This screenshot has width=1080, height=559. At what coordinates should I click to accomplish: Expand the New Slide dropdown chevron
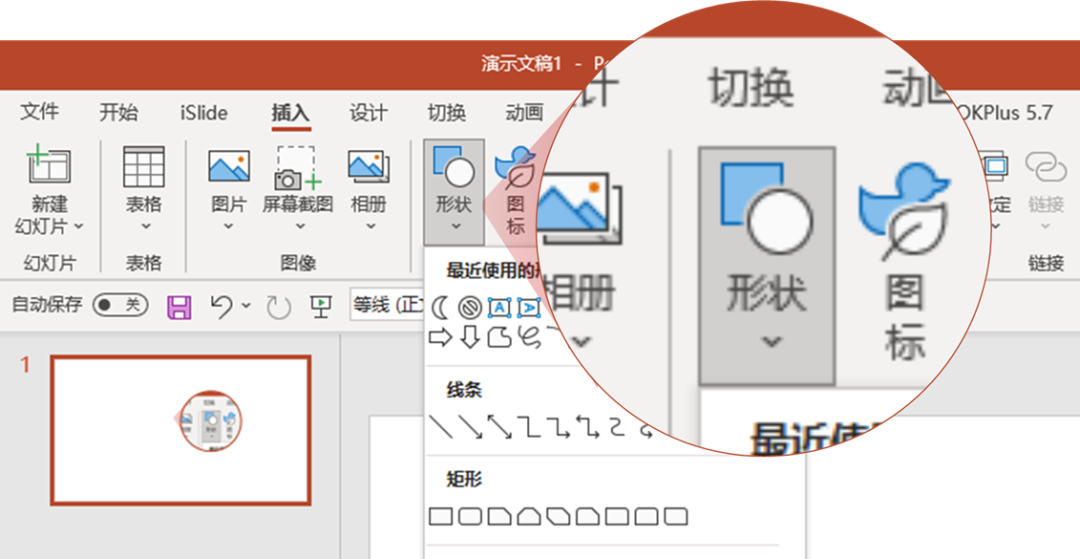pyautogui.click(x=79, y=226)
